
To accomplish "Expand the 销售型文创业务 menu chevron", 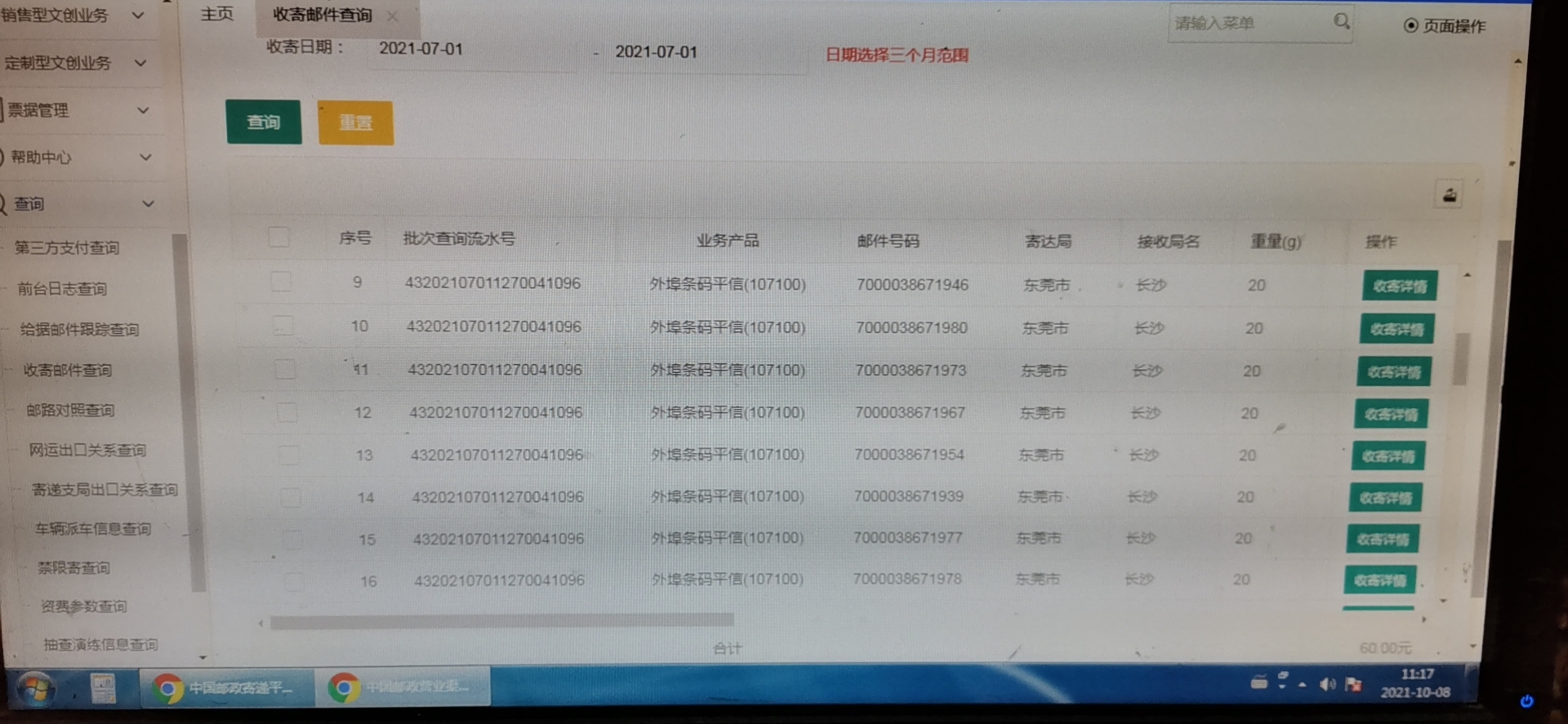I will pos(138,15).
